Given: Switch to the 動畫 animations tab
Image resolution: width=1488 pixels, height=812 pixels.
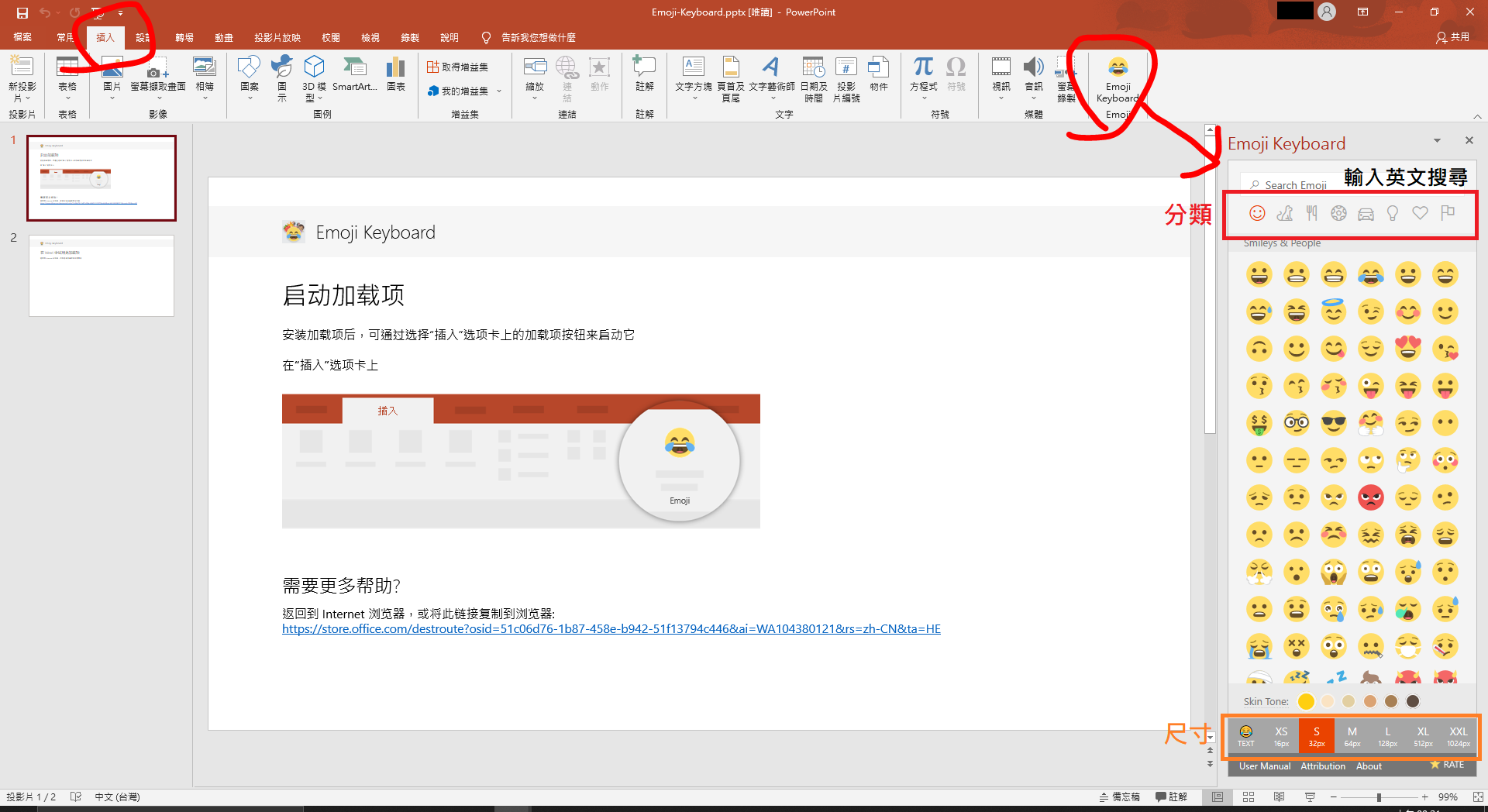Looking at the screenshot, I should [x=224, y=37].
